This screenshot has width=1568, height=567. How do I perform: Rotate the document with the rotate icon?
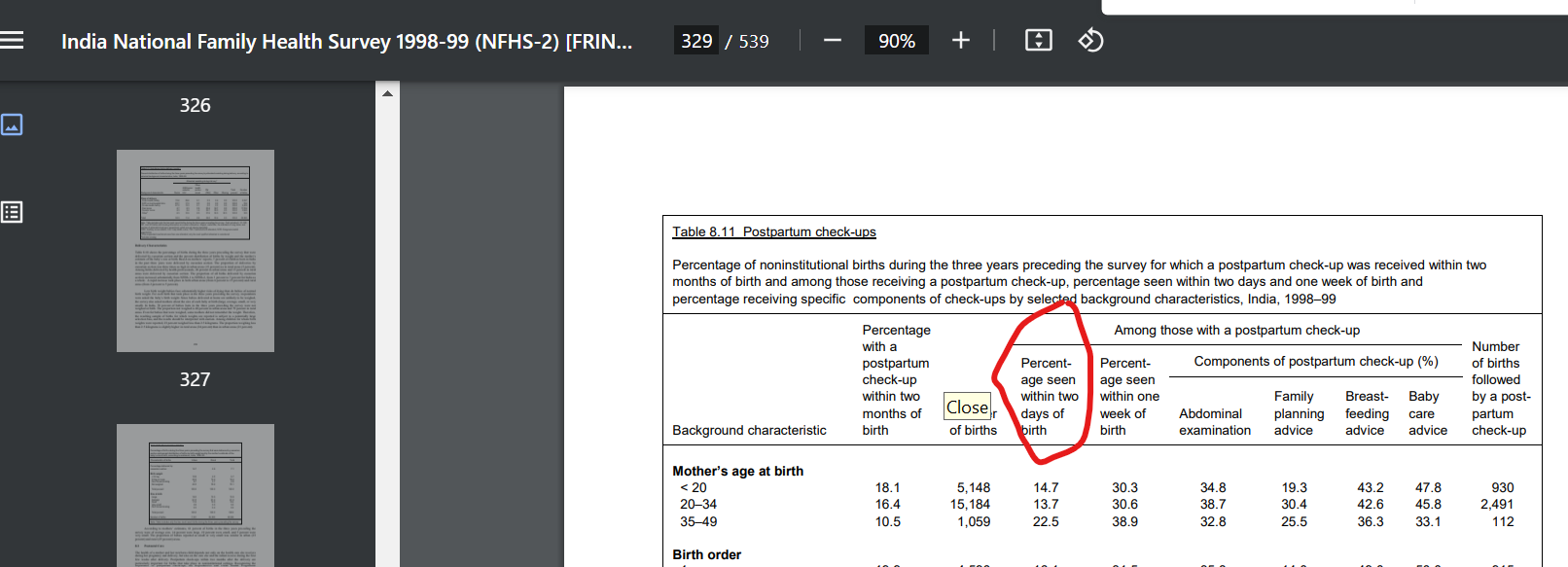pos(1090,41)
